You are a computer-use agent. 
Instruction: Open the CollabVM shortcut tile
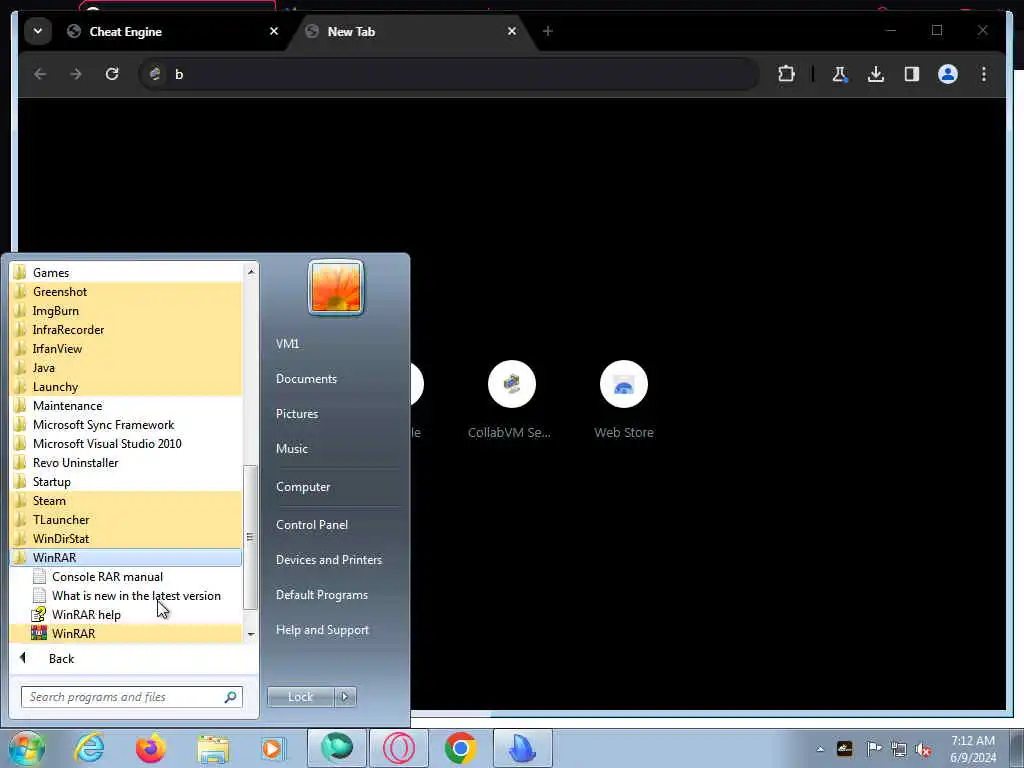coord(511,398)
